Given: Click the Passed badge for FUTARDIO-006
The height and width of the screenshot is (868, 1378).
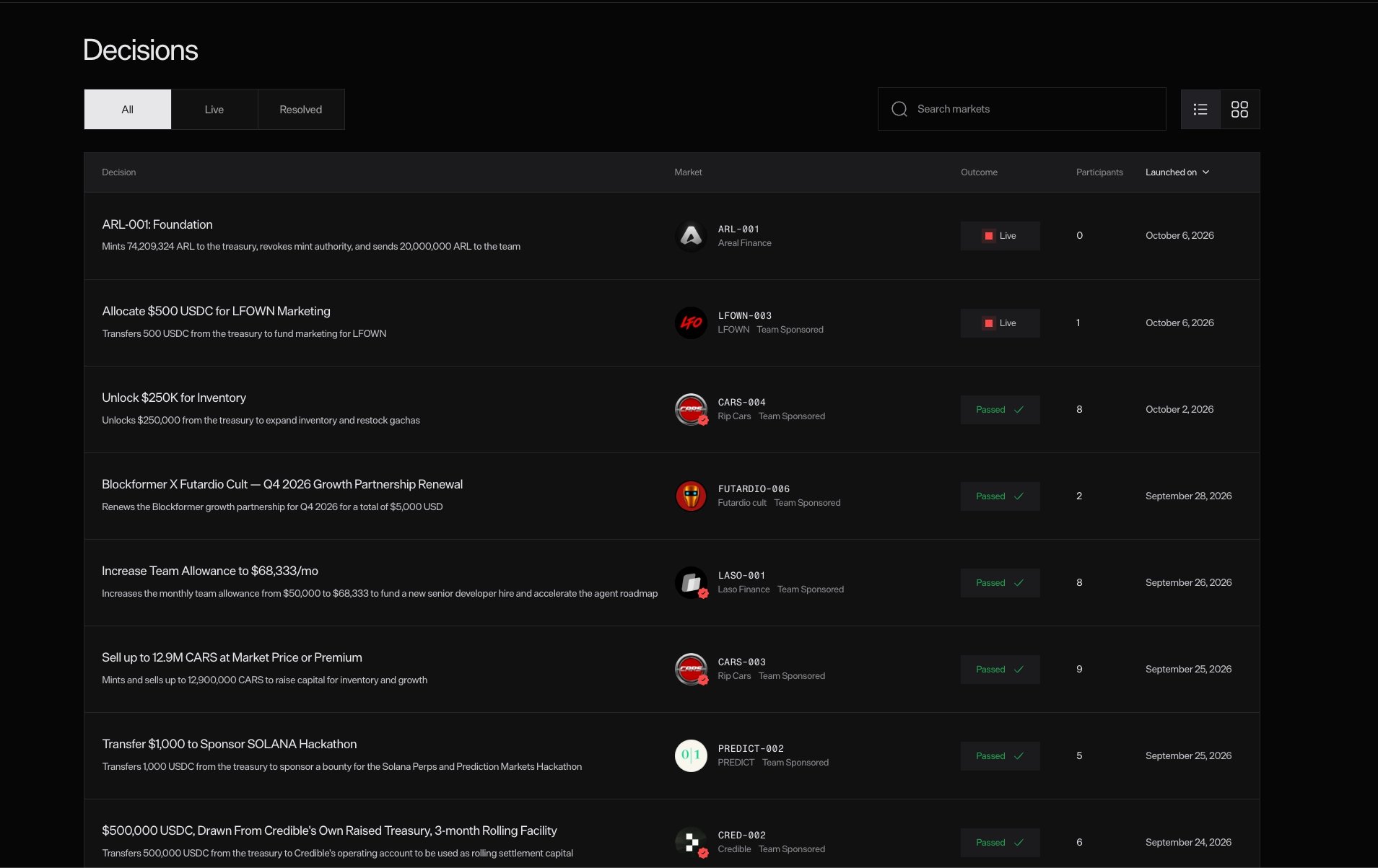Looking at the screenshot, I should 1000,496.
